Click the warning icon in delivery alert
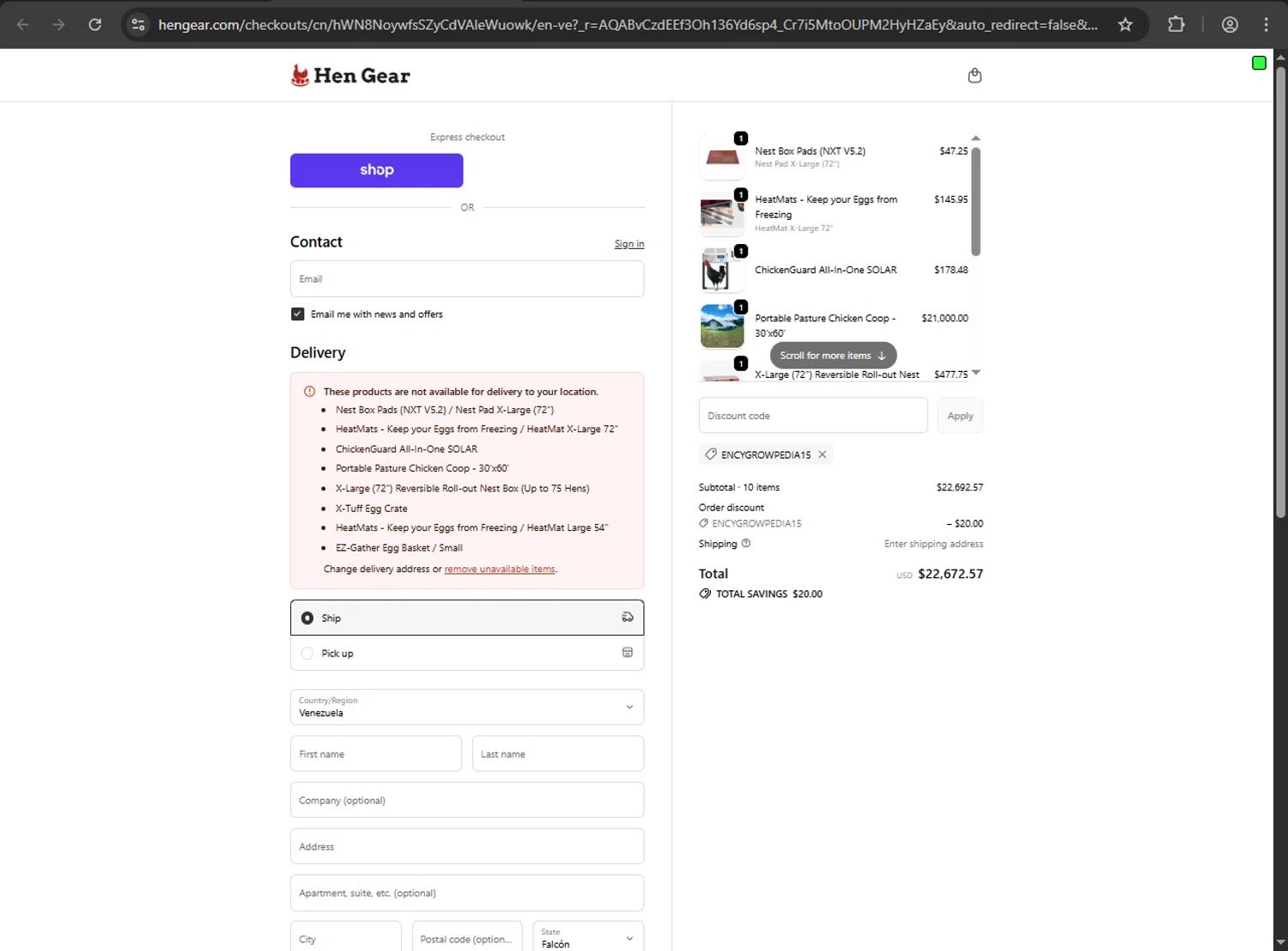The width and height of the screenshot is (1288, 951). (309, 392)
